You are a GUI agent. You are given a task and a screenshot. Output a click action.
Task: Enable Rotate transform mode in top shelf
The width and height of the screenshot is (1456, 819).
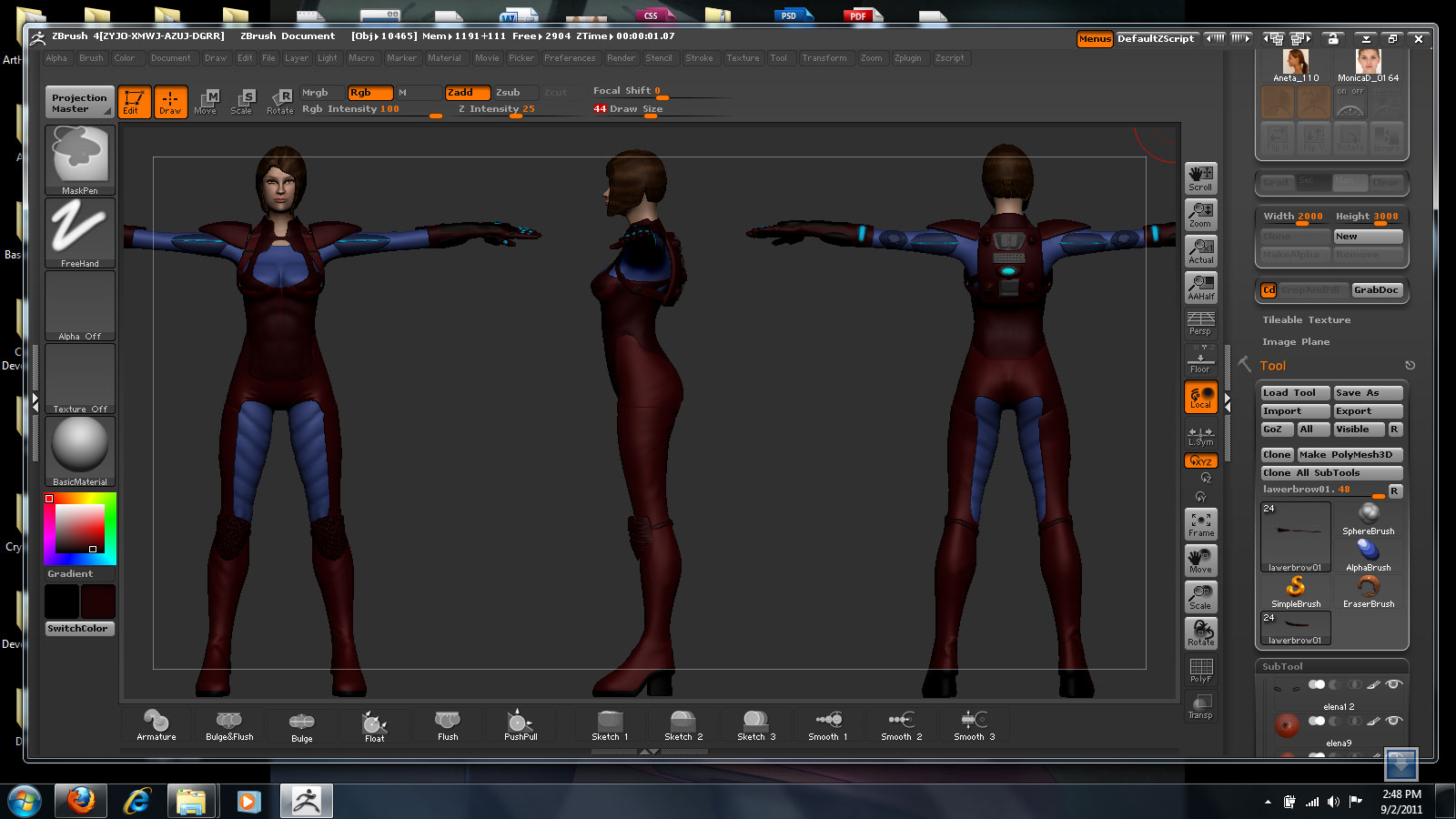(279, 102)
